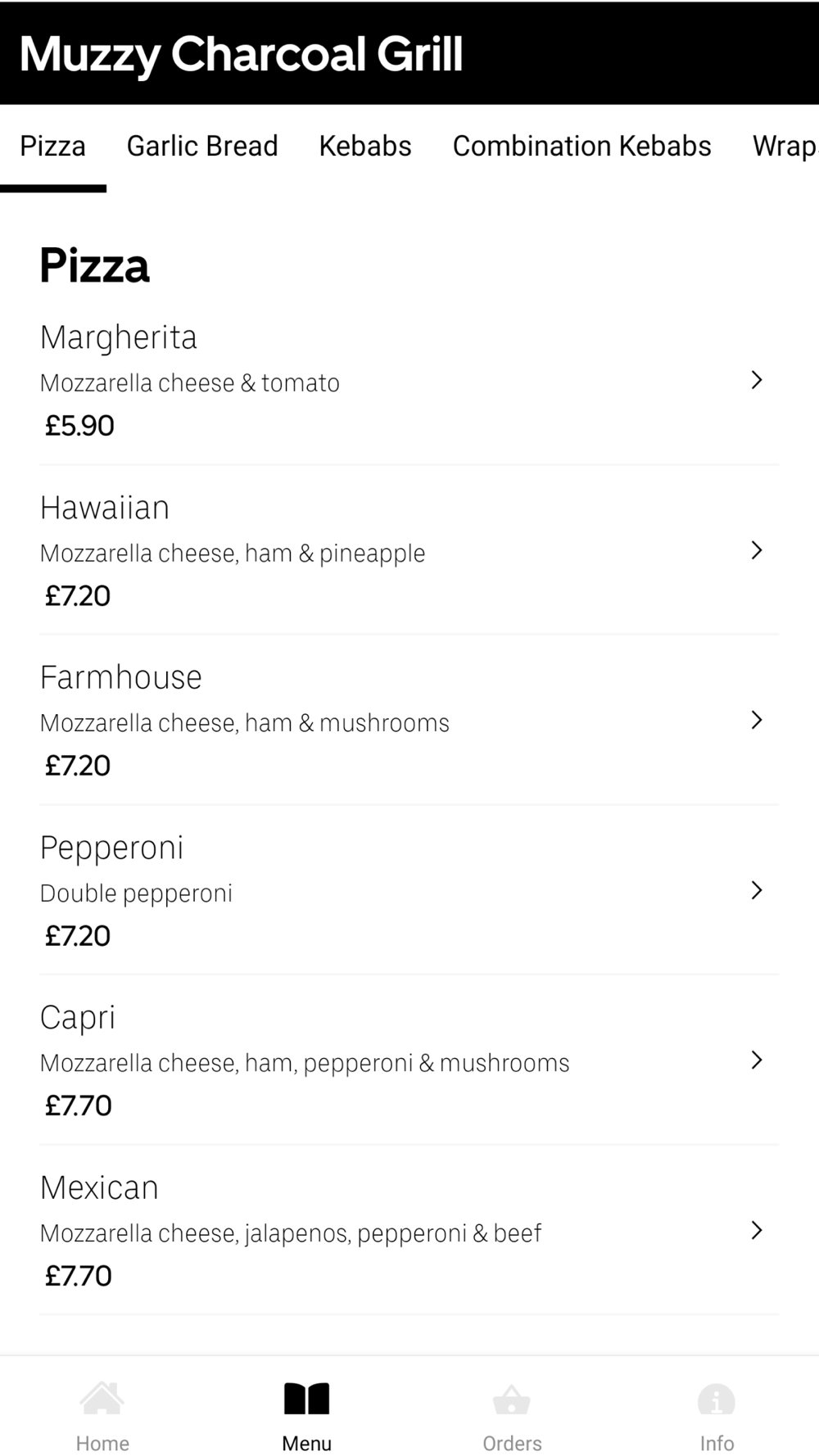Tap the Muzzy Charcoal Grill header title

pos(242,54)
